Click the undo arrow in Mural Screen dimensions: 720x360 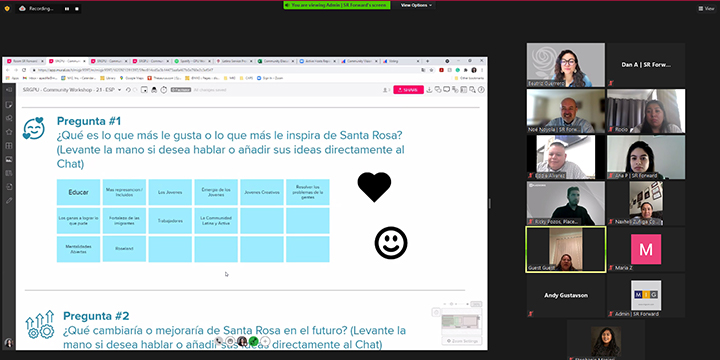click(x=128, y=90)
